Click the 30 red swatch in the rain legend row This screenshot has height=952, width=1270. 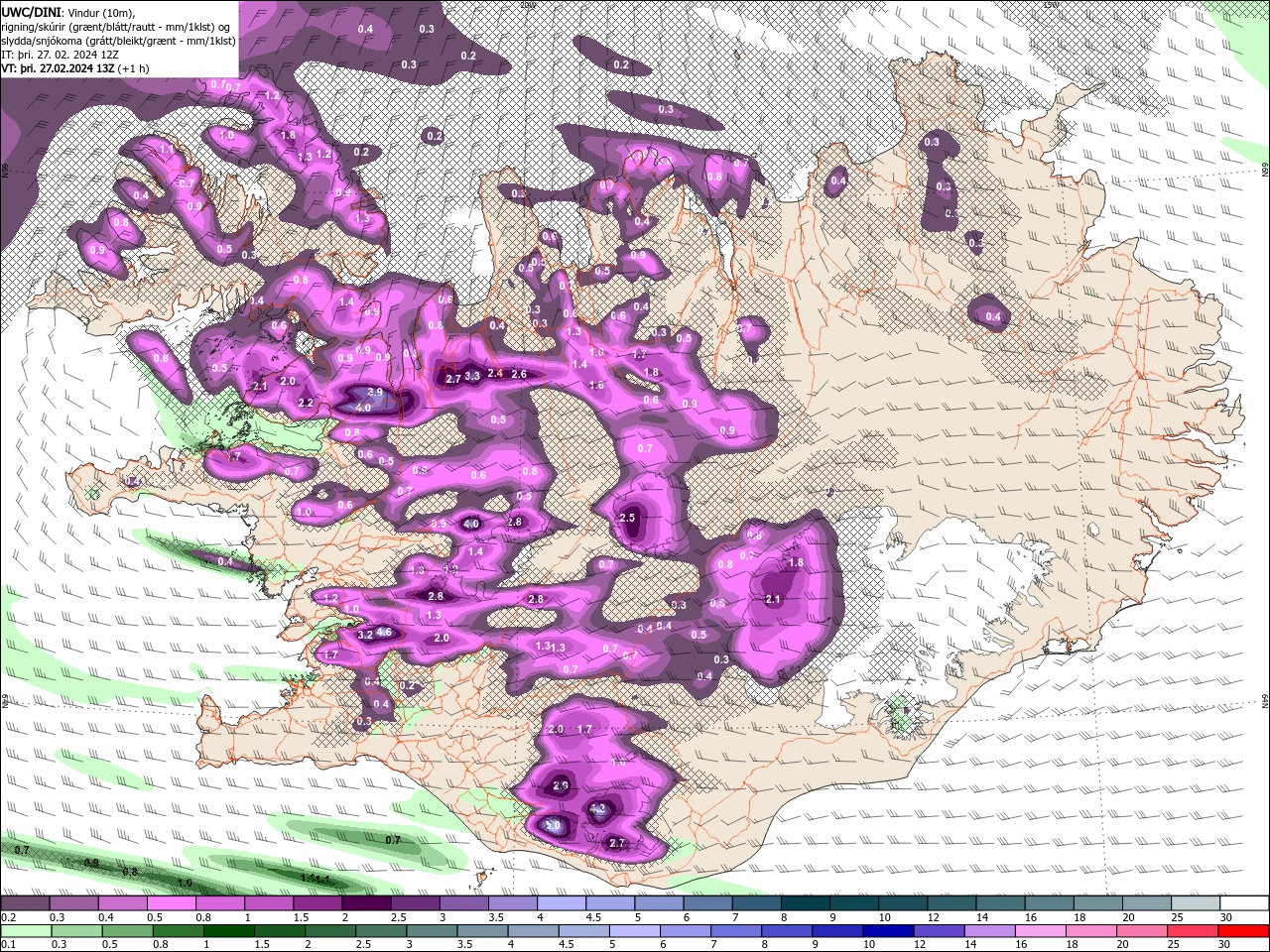coord(1242,931)
